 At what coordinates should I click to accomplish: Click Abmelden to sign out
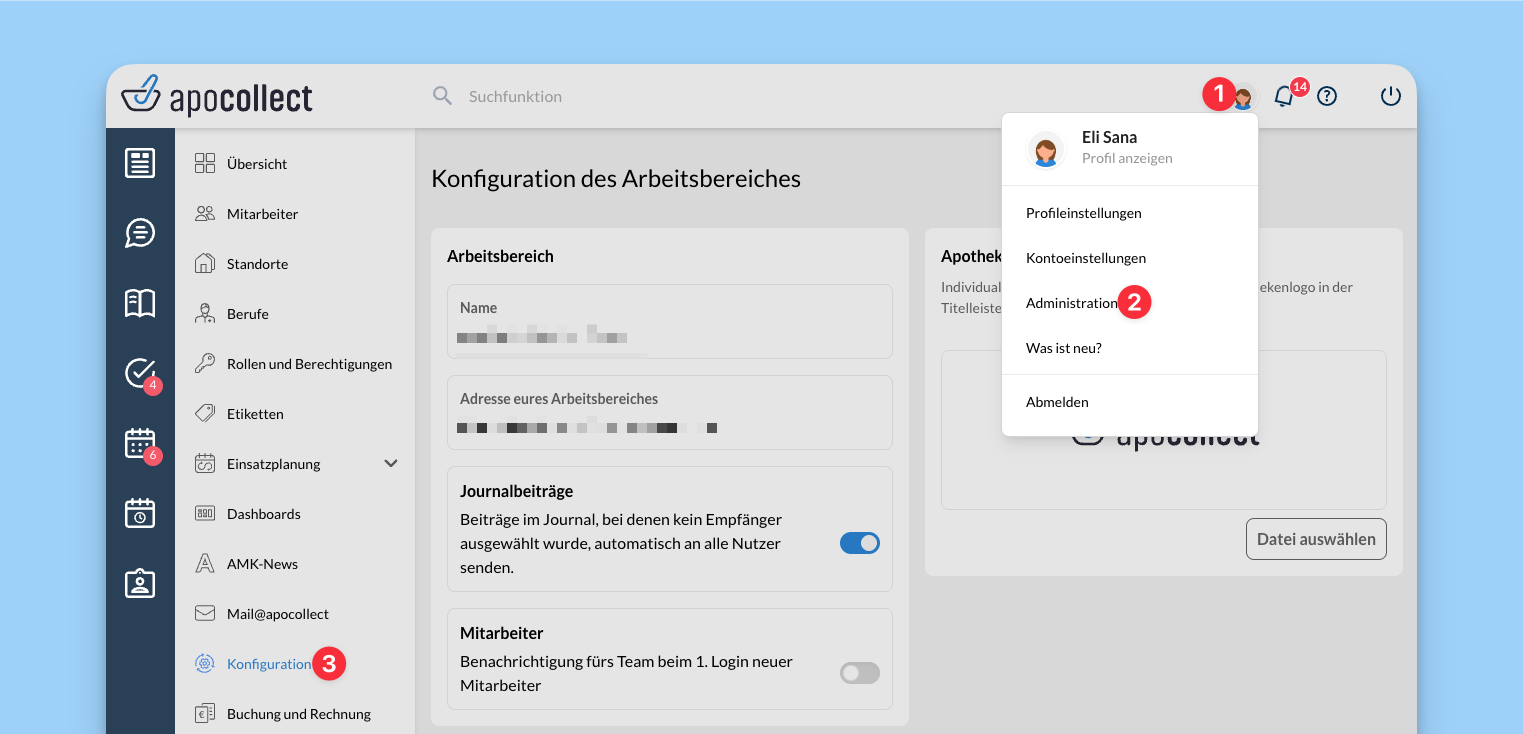[x=1057, y=402]
